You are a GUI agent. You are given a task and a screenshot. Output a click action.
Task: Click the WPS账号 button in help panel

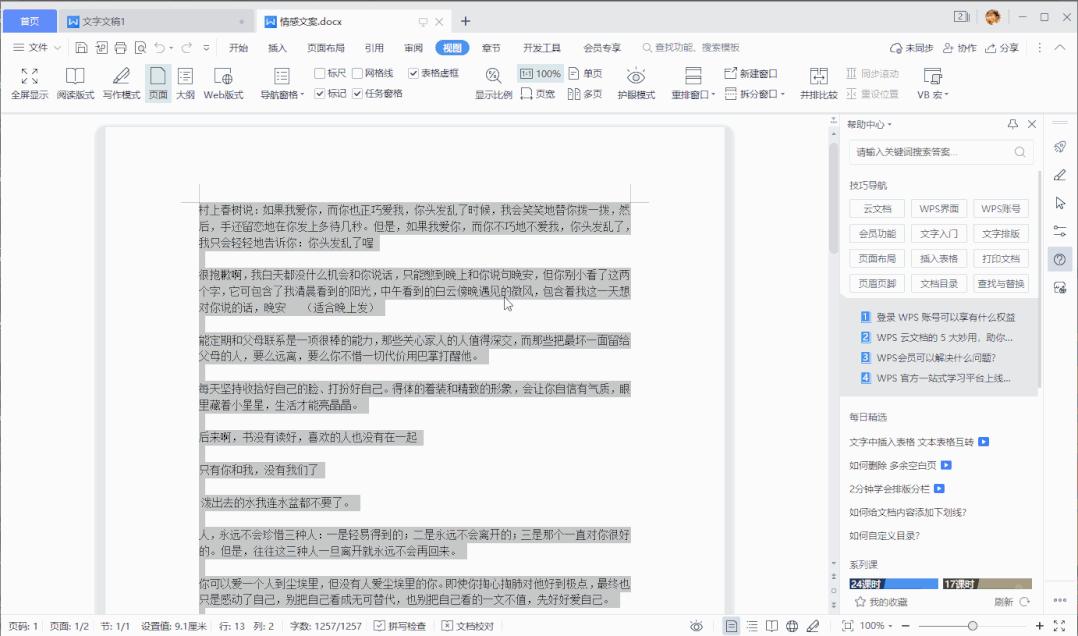[1001, 208]
